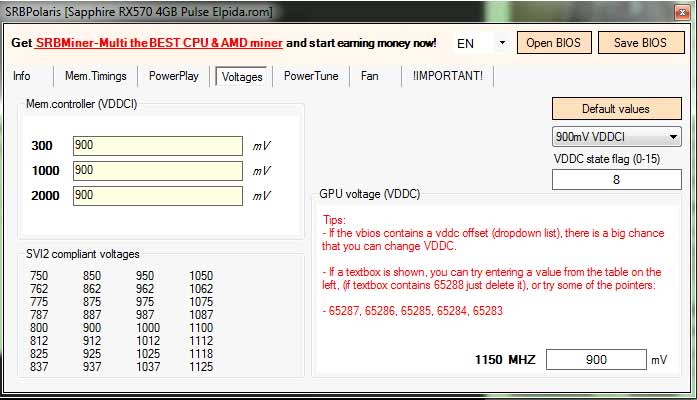This screenshot has width=697, height=400.
Task: Click the 1150 MHZ GPU voltage field
Action: [597, 359]
